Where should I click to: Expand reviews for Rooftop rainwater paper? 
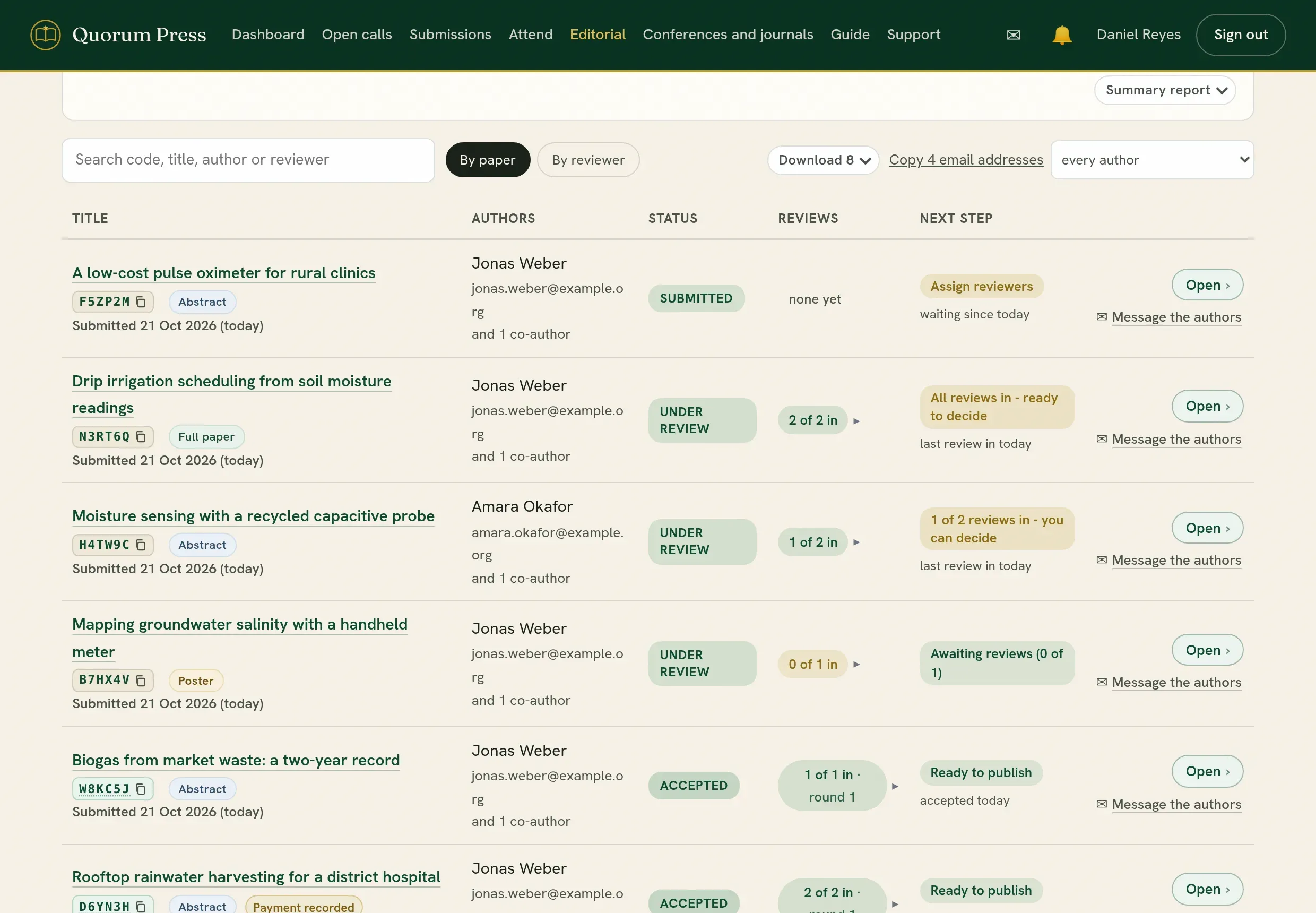pyautogui.click(x=895, y=905)
